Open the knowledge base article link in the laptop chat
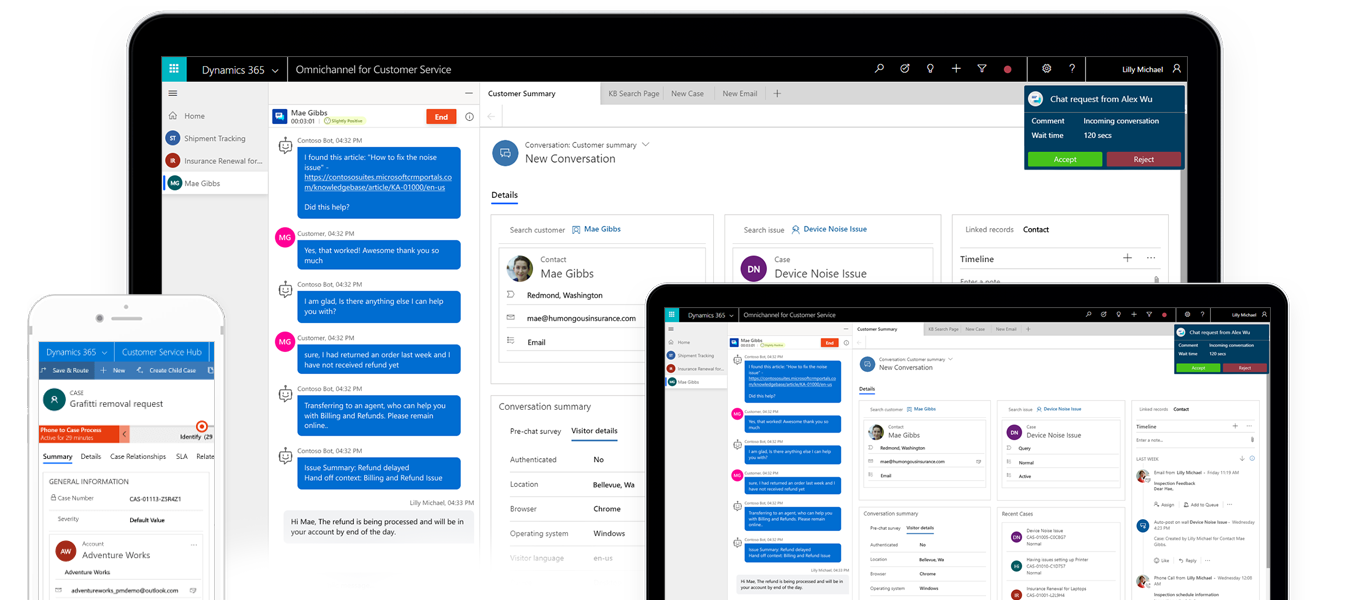 coord(378,181)
